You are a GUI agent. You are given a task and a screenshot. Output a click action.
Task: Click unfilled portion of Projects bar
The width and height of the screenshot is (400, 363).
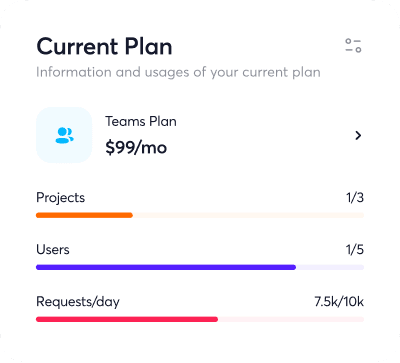coord(248,215)
